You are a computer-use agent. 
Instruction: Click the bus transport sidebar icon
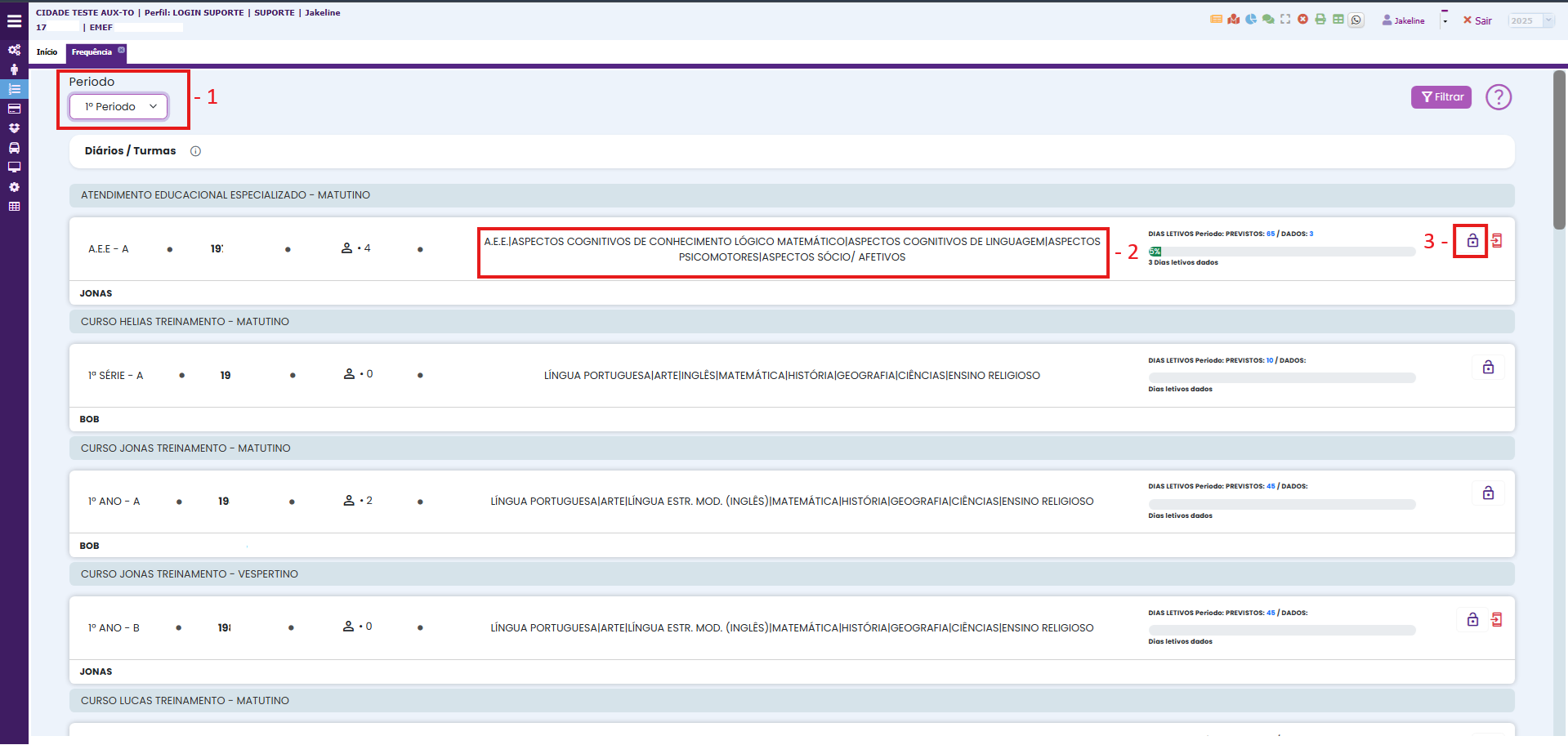14,148
